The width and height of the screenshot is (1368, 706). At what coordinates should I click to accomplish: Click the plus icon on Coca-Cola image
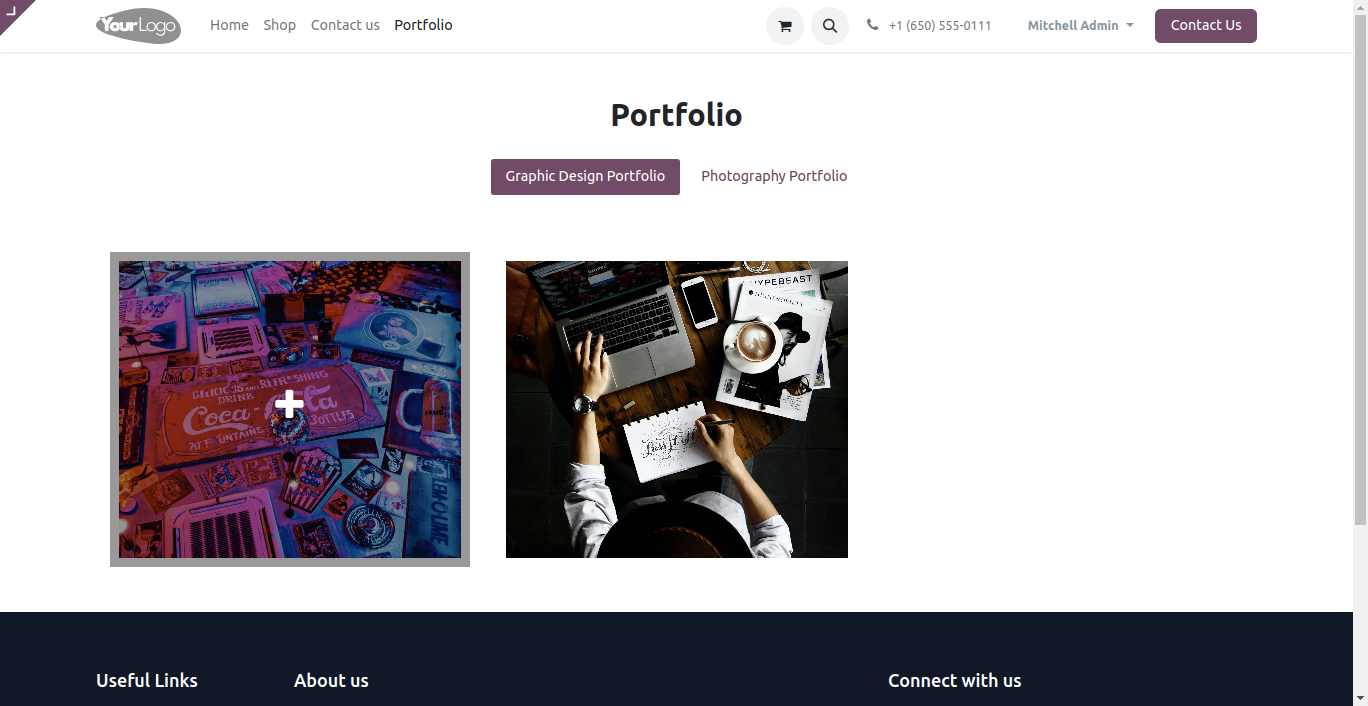290,404
